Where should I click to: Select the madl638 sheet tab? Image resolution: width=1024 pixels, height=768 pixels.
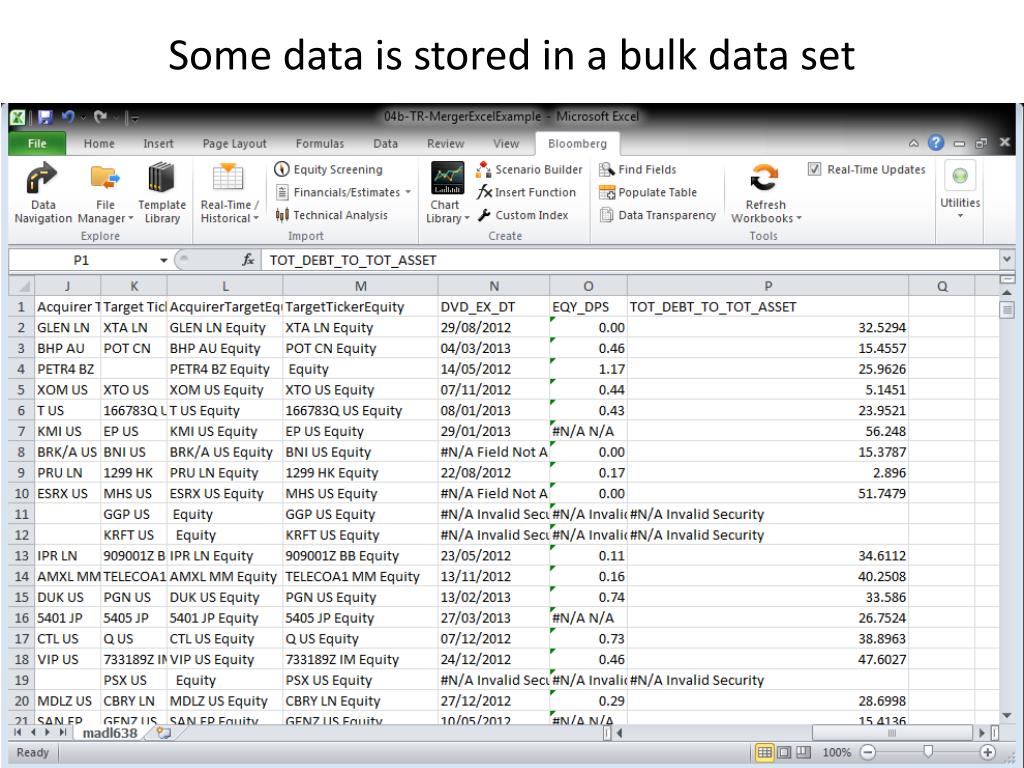pyautogui.click(x=110, y=733)
